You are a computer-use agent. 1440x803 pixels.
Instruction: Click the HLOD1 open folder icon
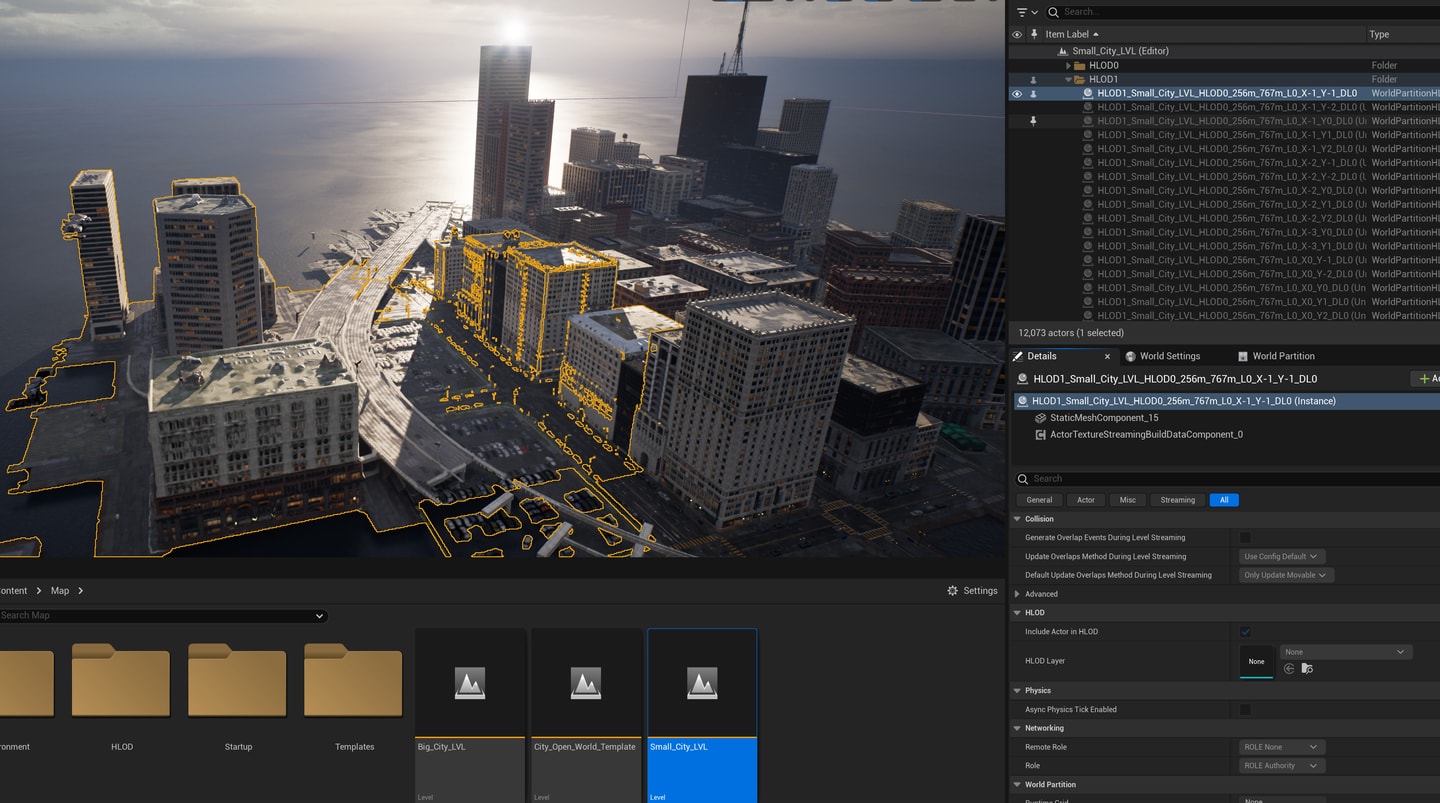tap(1079, 79)
